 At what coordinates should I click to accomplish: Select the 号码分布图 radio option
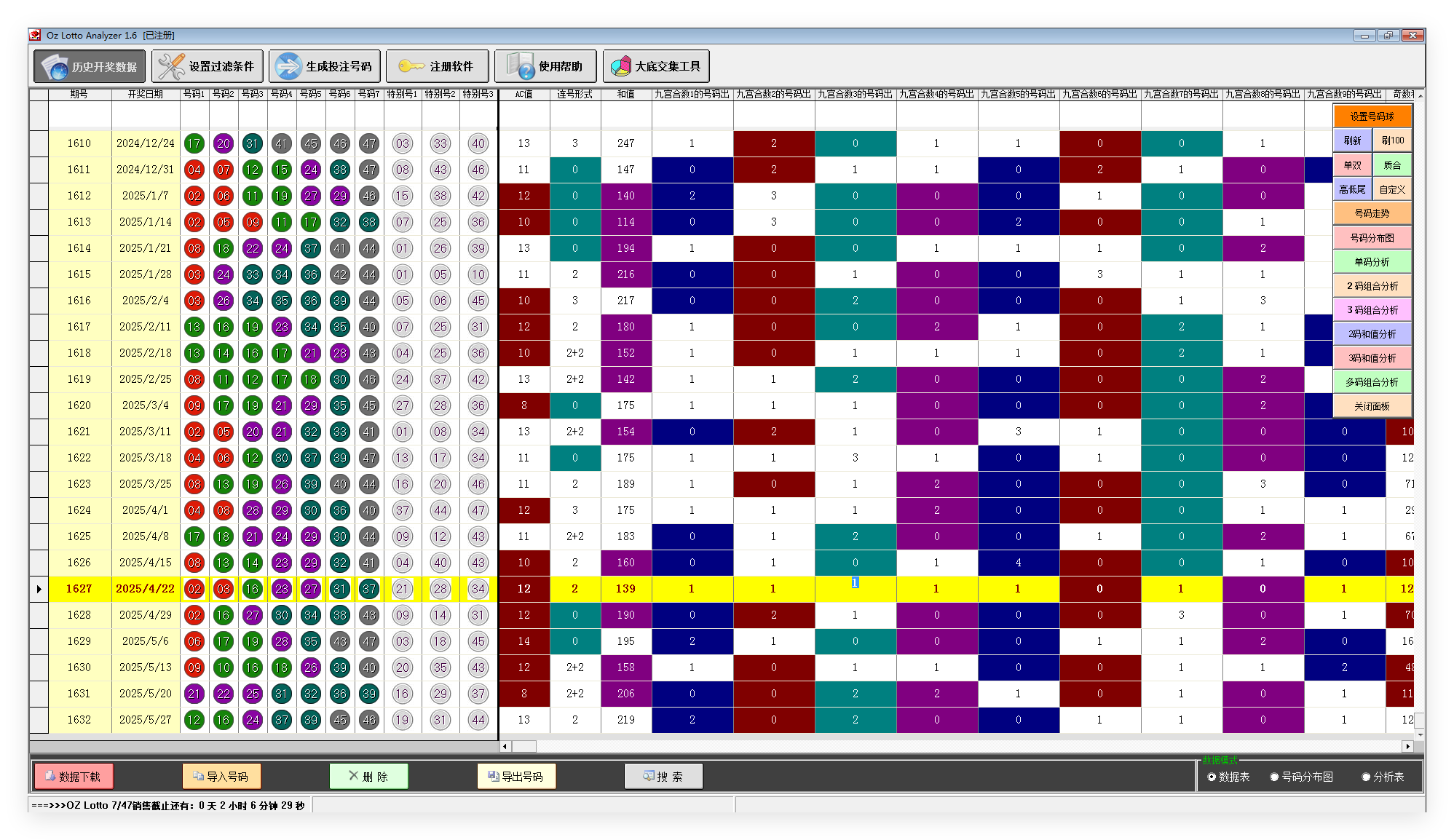click(x=1274, y=777)
